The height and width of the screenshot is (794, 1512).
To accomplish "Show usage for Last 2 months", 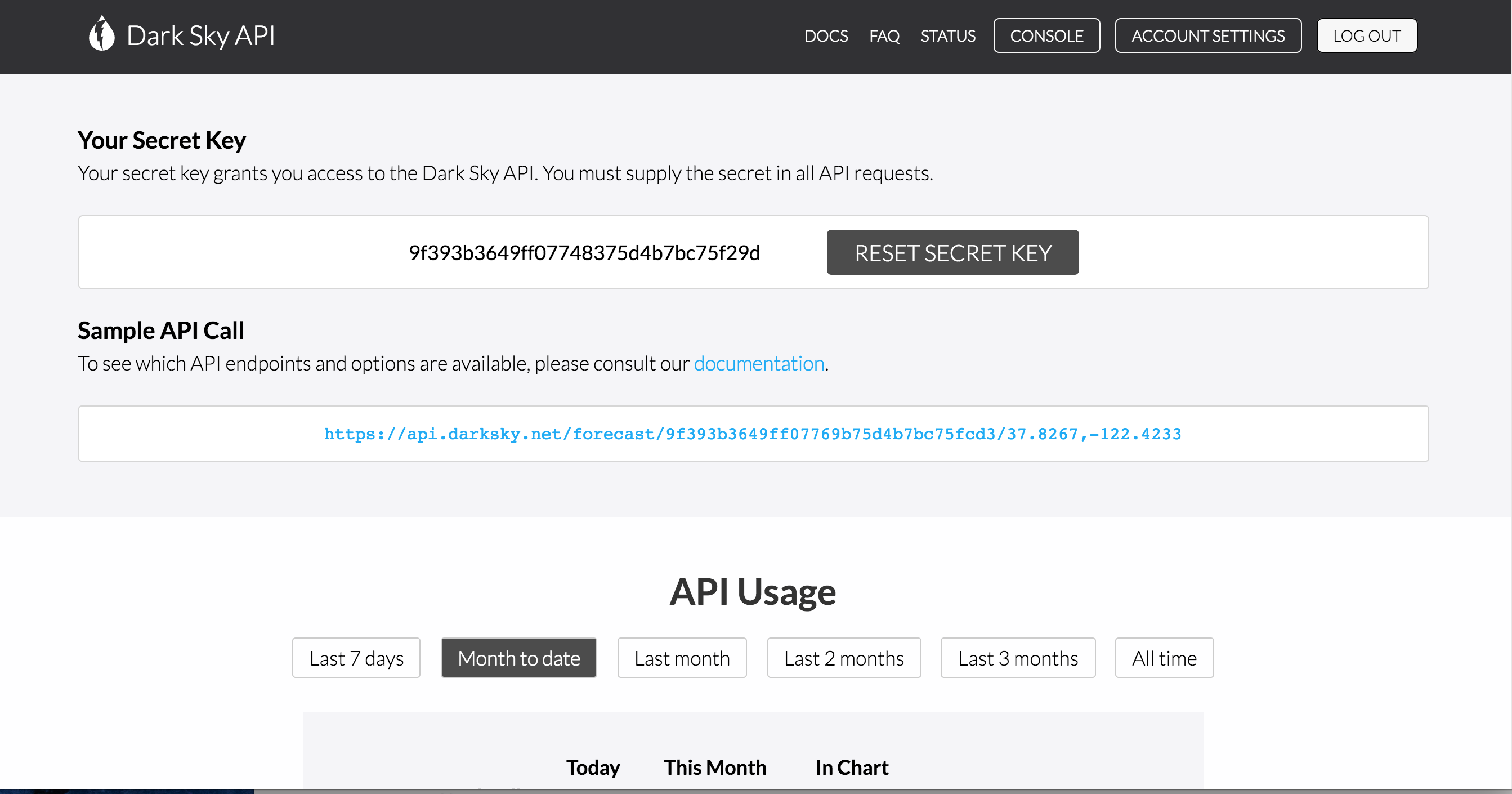I will [843, 658].
